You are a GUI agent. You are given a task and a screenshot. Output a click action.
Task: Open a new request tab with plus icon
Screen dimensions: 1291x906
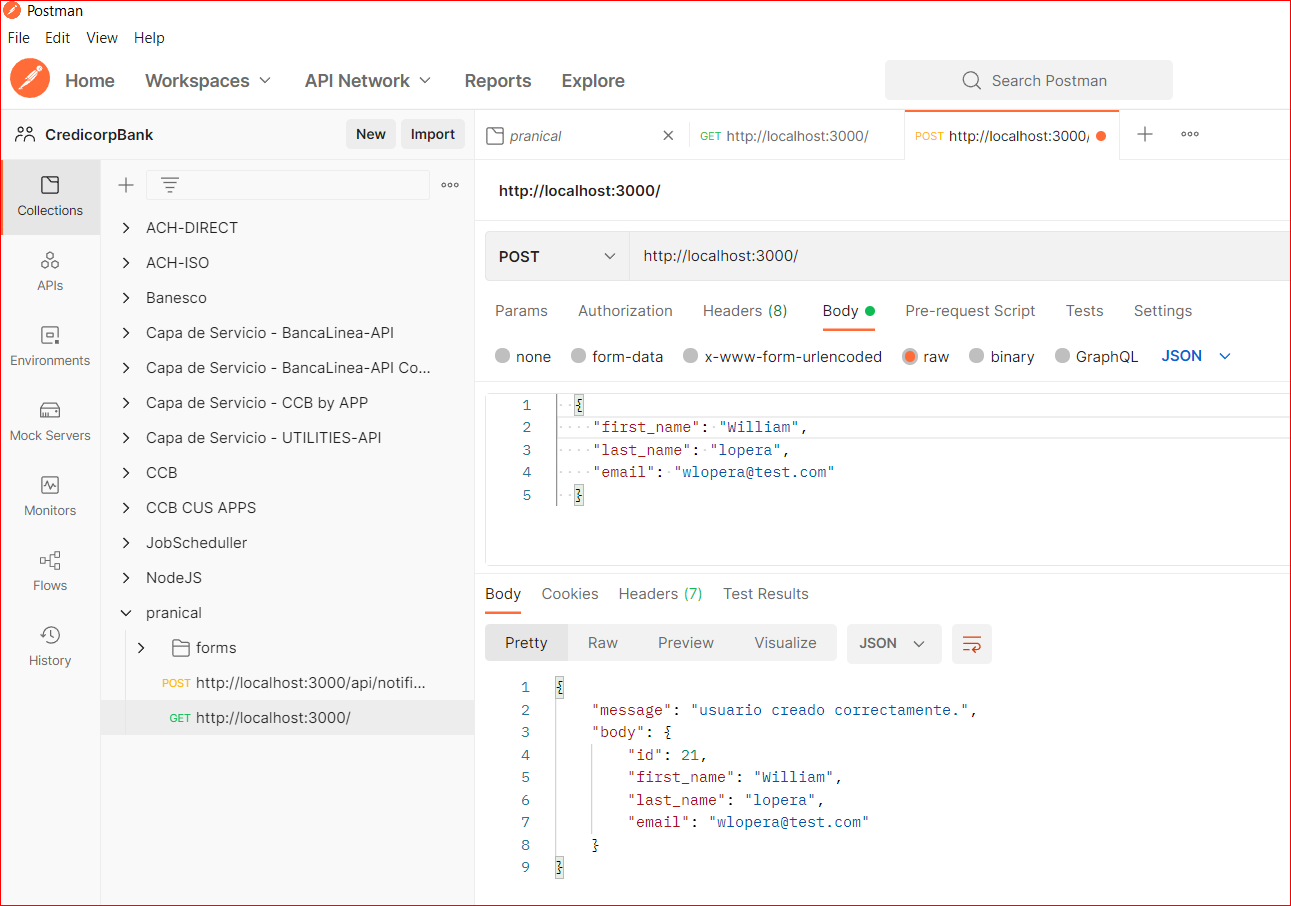click(x=1145, y=134)
